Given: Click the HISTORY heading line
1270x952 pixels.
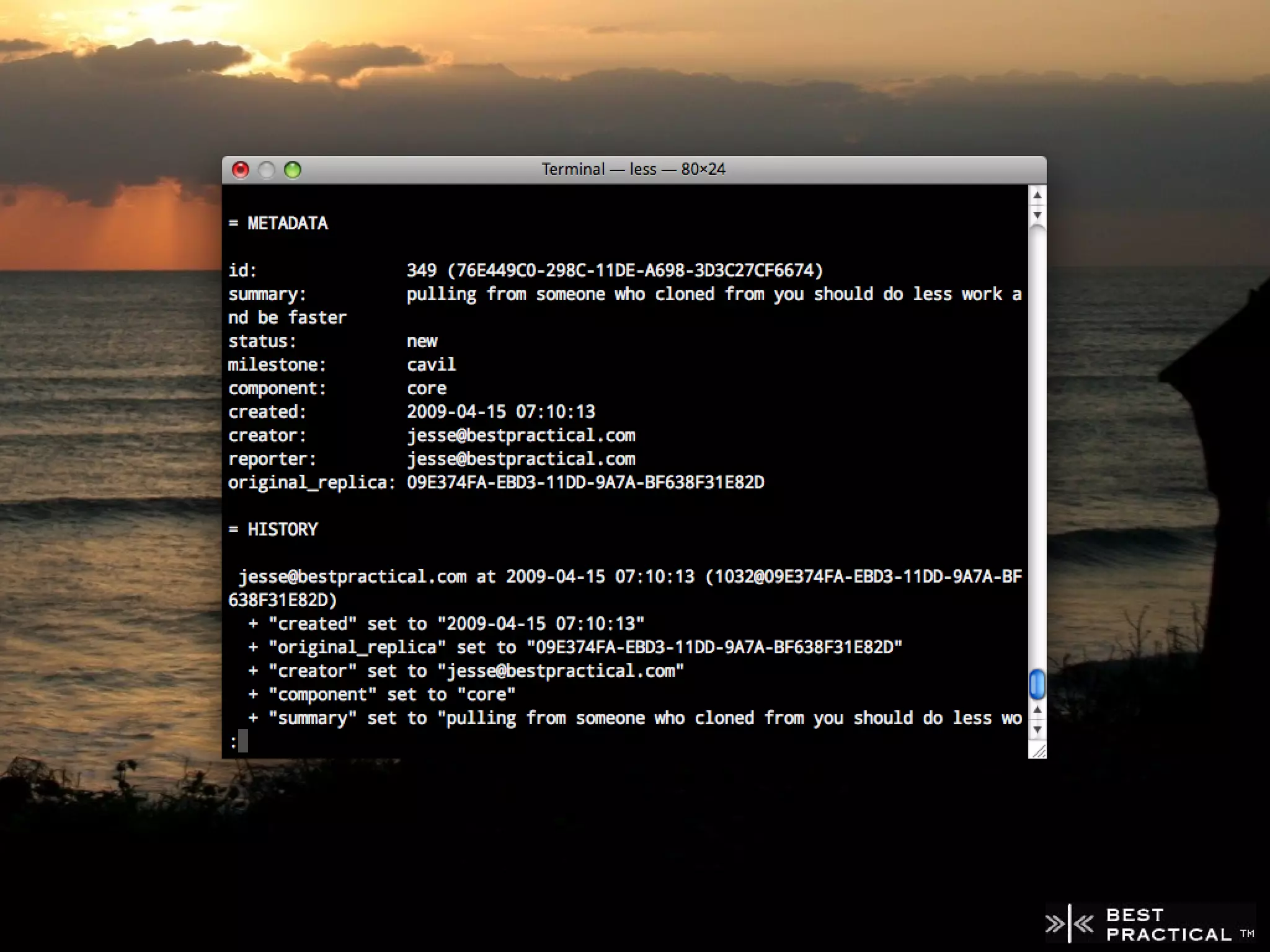Looking at the screenshot, I should (x=273, y=529).
